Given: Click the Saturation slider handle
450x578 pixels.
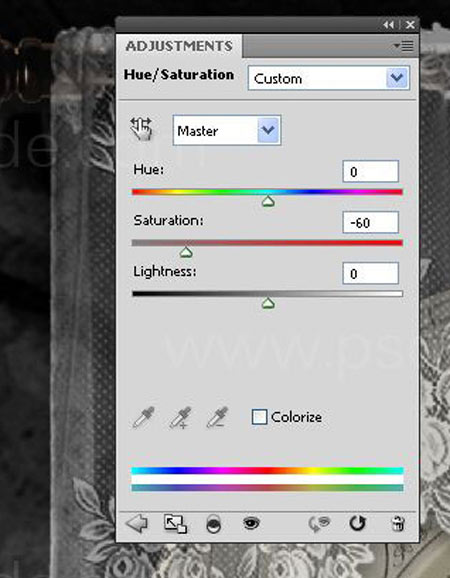Looking at the screenshot, I should [x=186, y=253].
